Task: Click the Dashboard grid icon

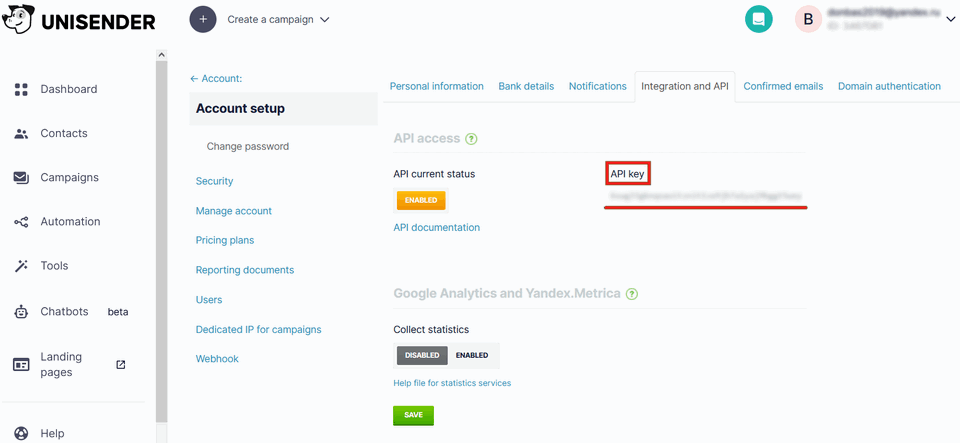Action: (x=21, y=89)
